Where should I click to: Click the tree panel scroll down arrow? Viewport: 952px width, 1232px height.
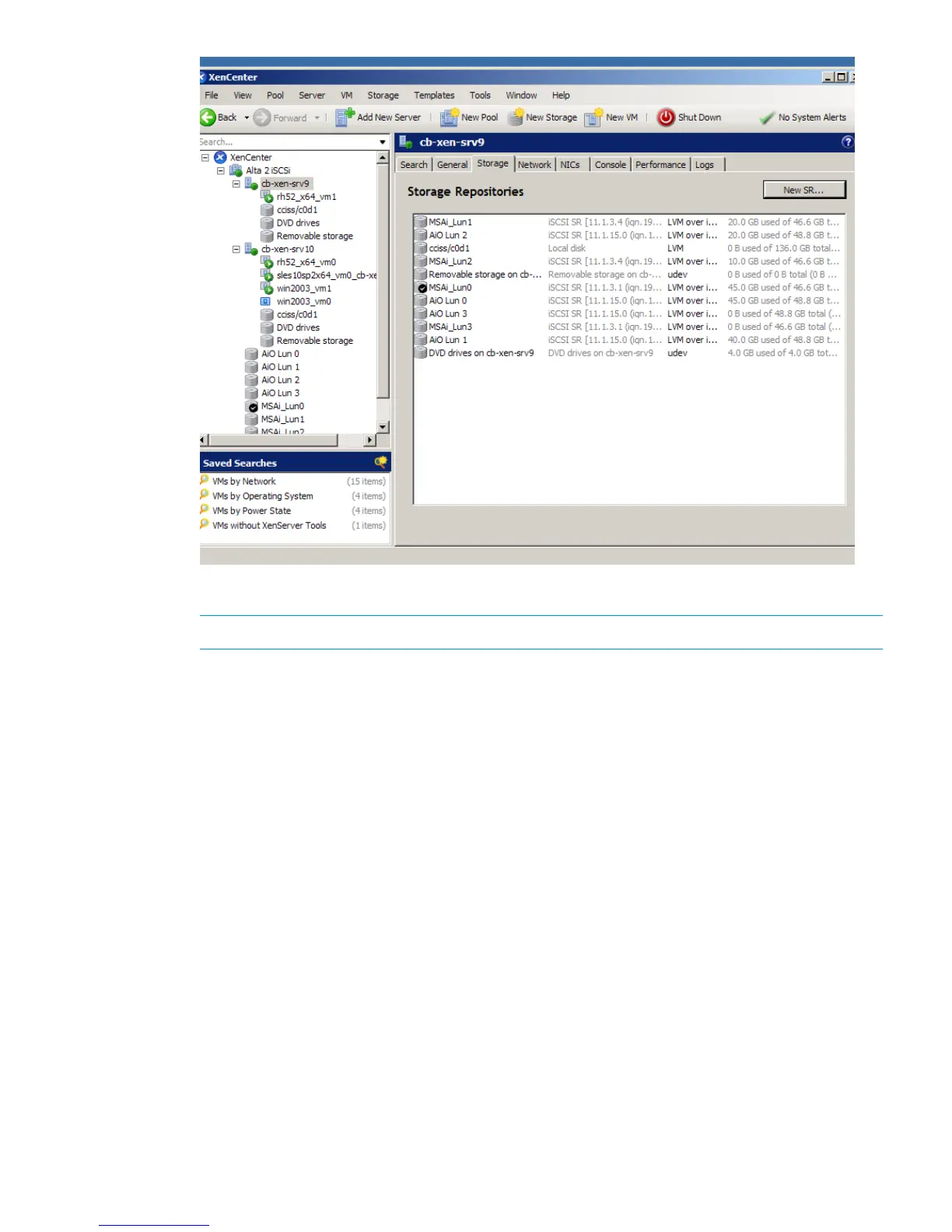(383, 427)
